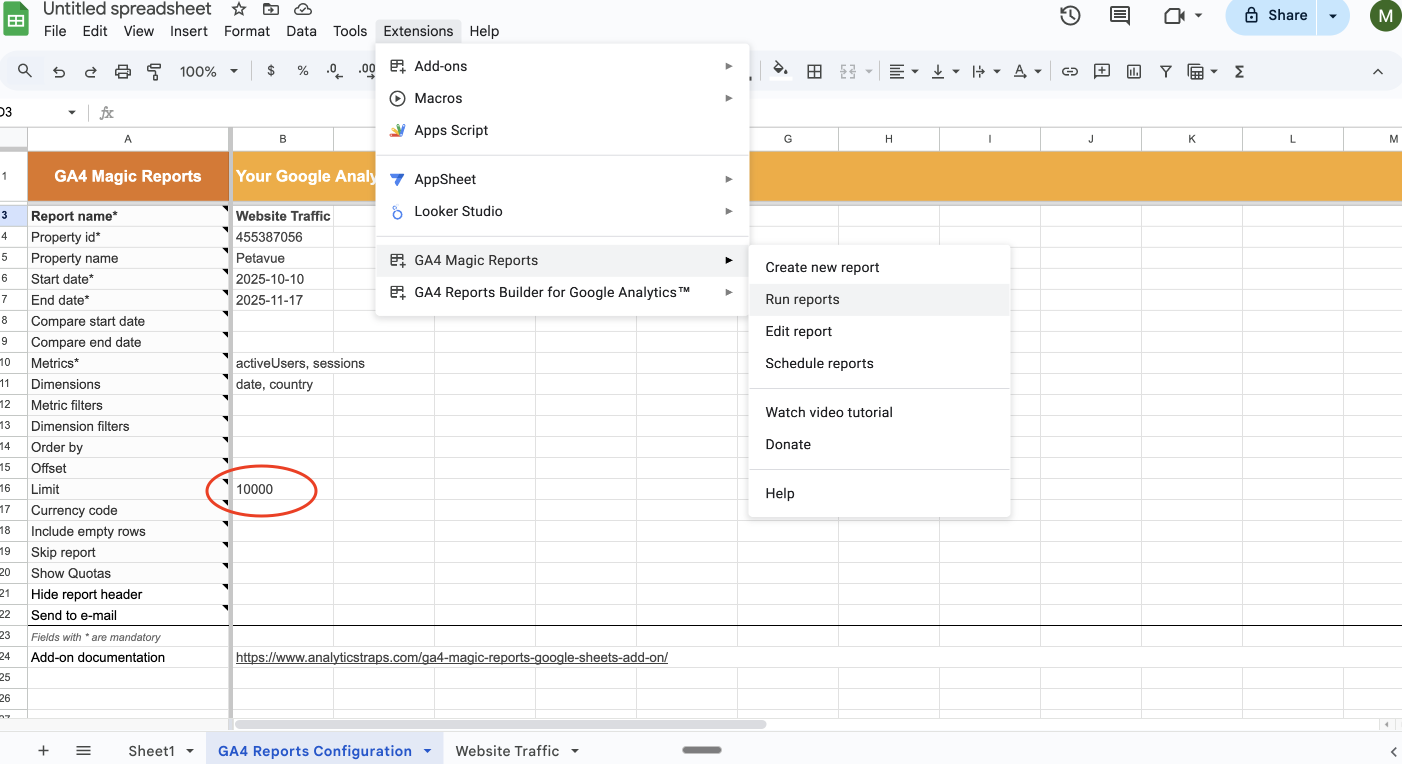The width and height of the screenshot is (1402, 764).
Task: Open the Looker Studio submenu
Action: coord(562,211)
